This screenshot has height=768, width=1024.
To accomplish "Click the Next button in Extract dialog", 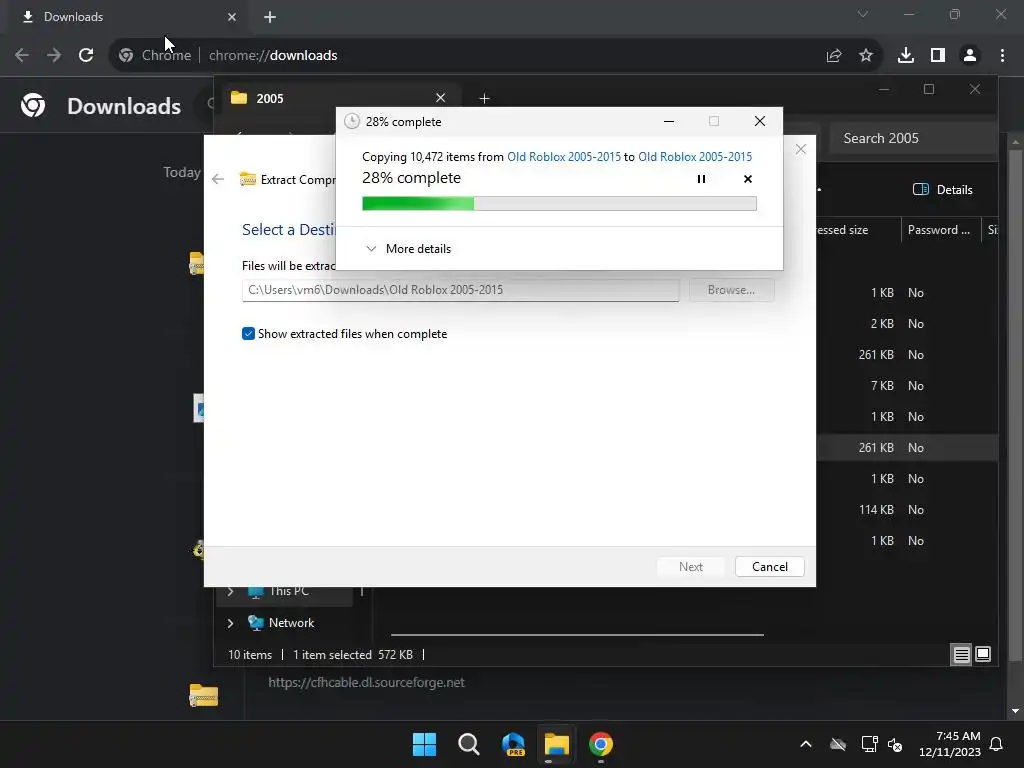I will coord(690,567).
